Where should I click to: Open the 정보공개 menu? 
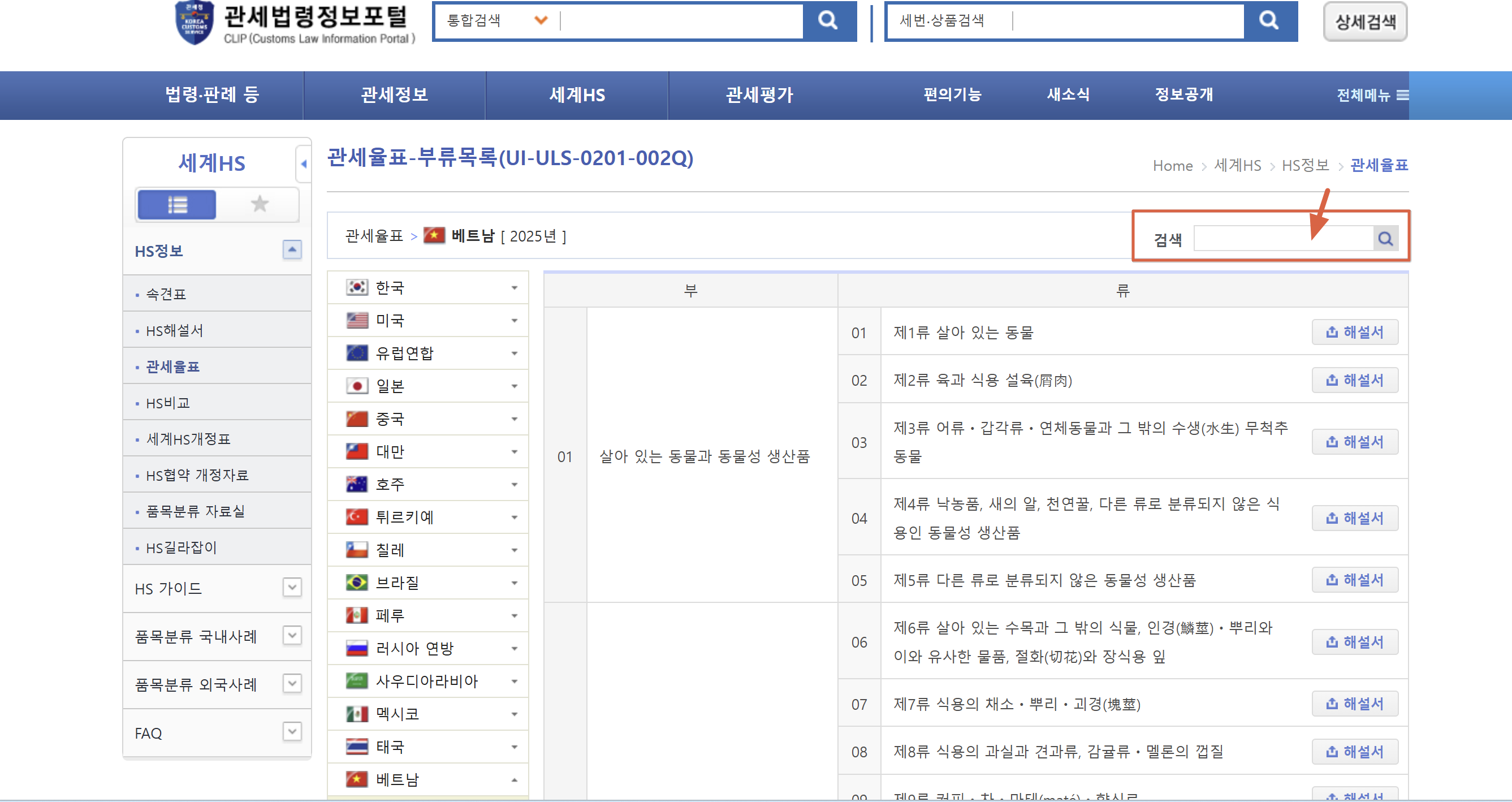(x=1184, y=94)
